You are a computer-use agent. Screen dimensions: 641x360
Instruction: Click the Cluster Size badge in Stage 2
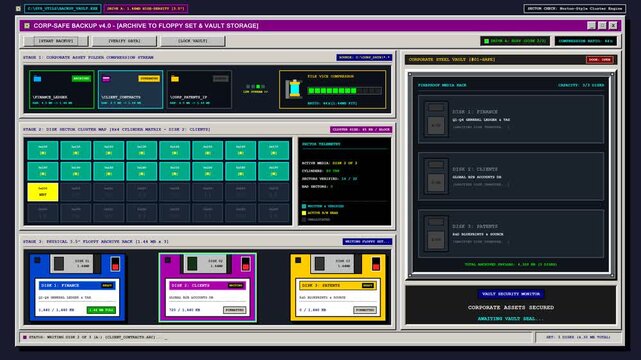(361, 130)
